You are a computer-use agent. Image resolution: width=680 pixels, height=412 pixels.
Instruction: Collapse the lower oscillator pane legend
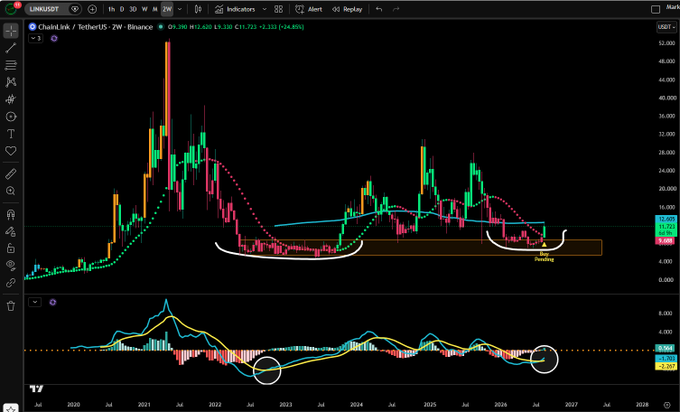click(35, 302)
